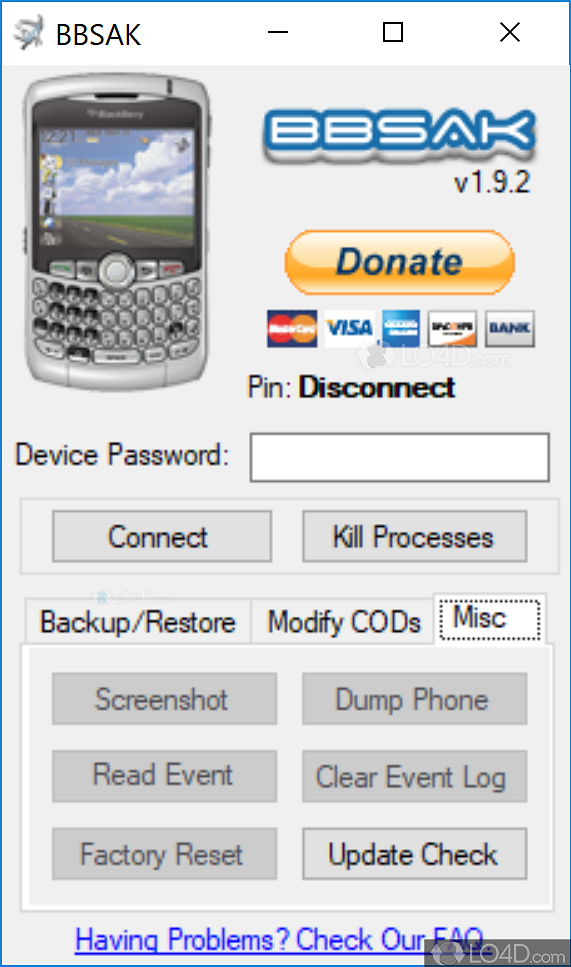Click the BBSAK logo banner
This screenshot has width=571, height=967.
[x=399, y=134]
